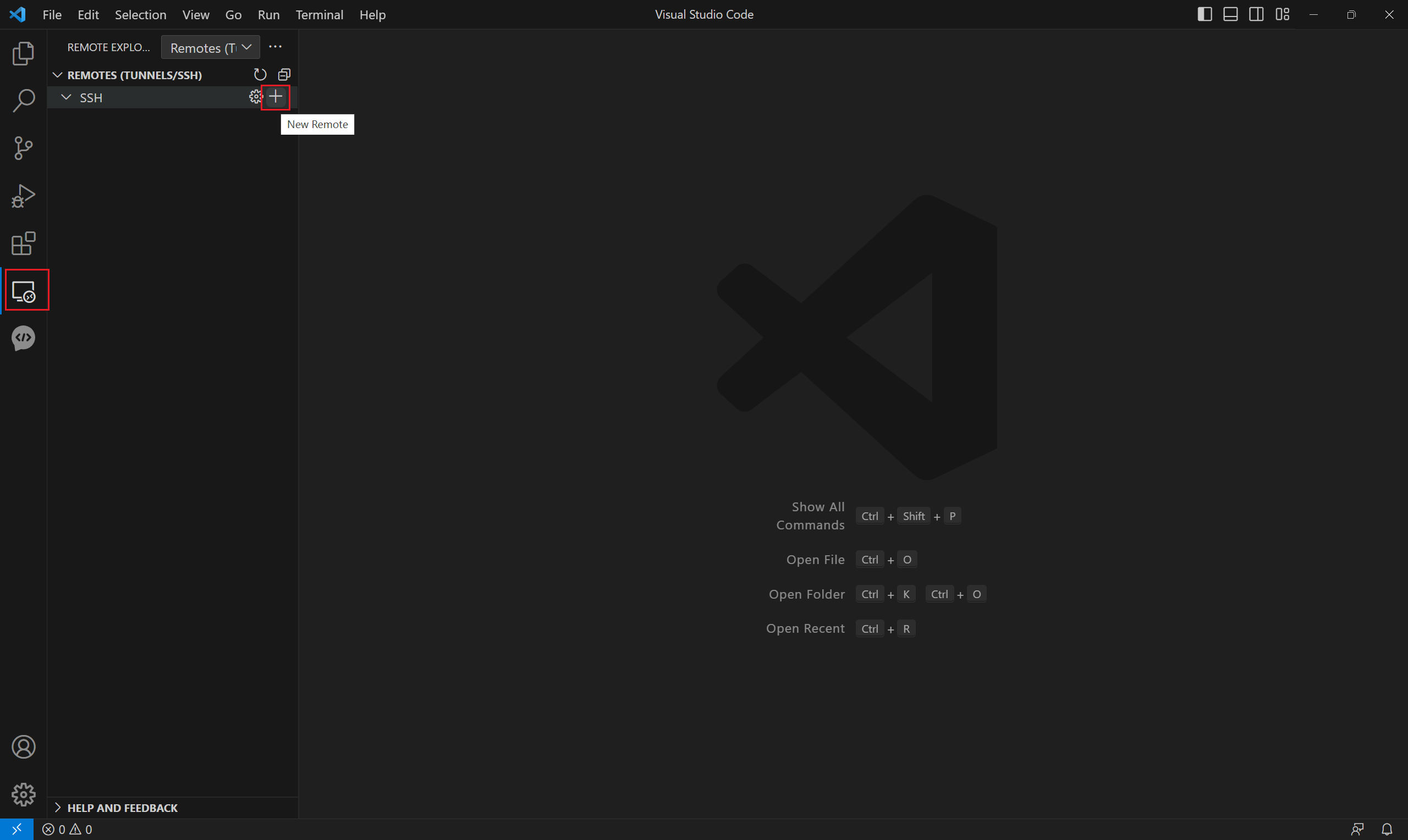Image resolution: width=1408 pixels, height=840 pixels.
Task: Open the Search view
Action: pyautogui.click(x=23, y=101)
